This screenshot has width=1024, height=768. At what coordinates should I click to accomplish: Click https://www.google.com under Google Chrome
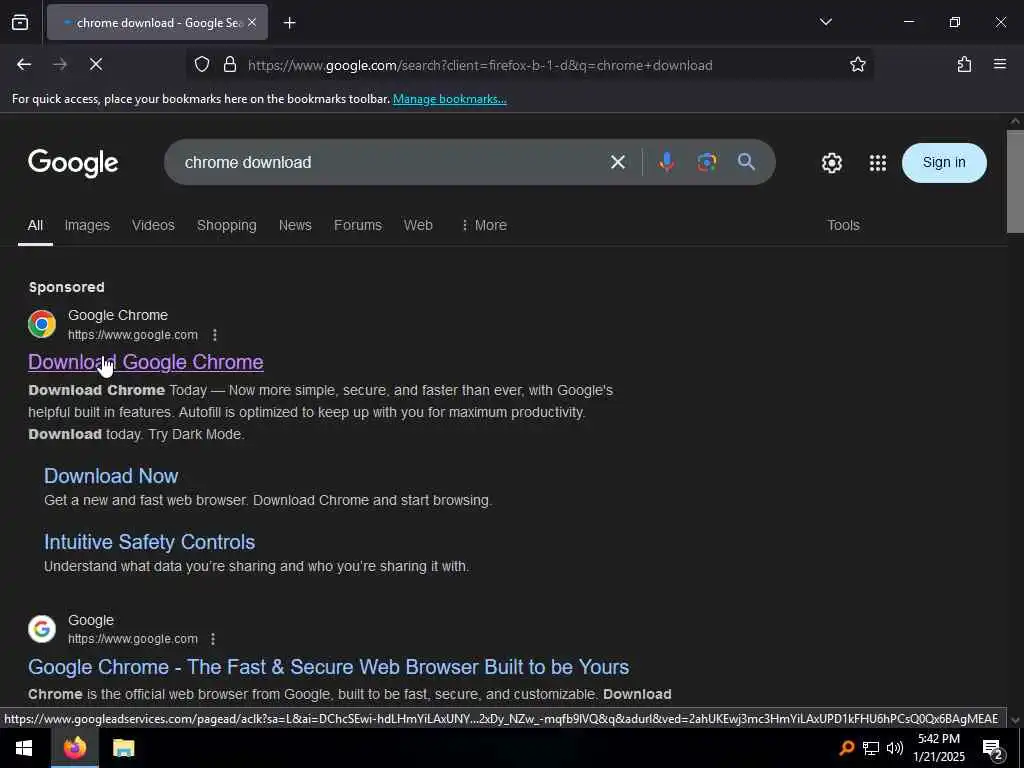(x=133, y=335)
